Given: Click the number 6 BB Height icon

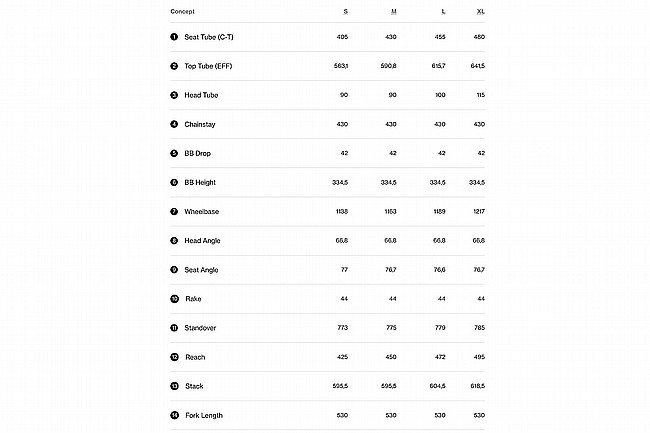Looking at the screenshot, I should click(x=174, y=182).
